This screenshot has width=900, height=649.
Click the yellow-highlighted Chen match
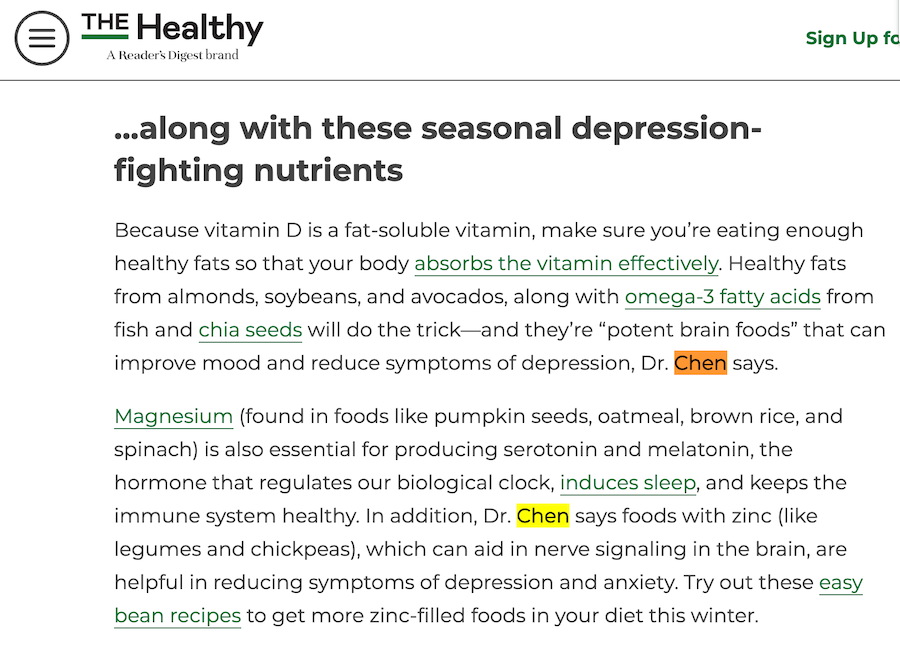coord(542,516)
